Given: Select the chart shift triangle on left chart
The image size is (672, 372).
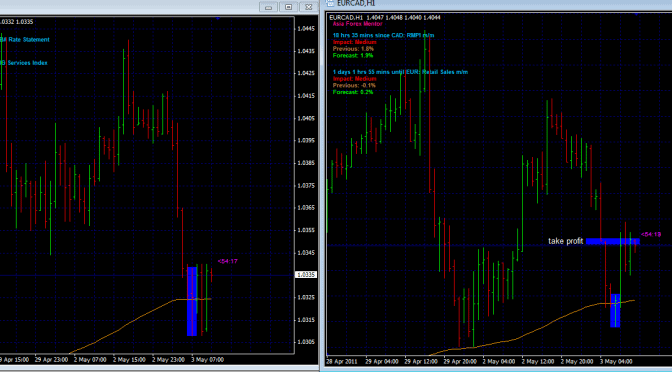Looking at the screenshot, I should [x=218, y=18].
